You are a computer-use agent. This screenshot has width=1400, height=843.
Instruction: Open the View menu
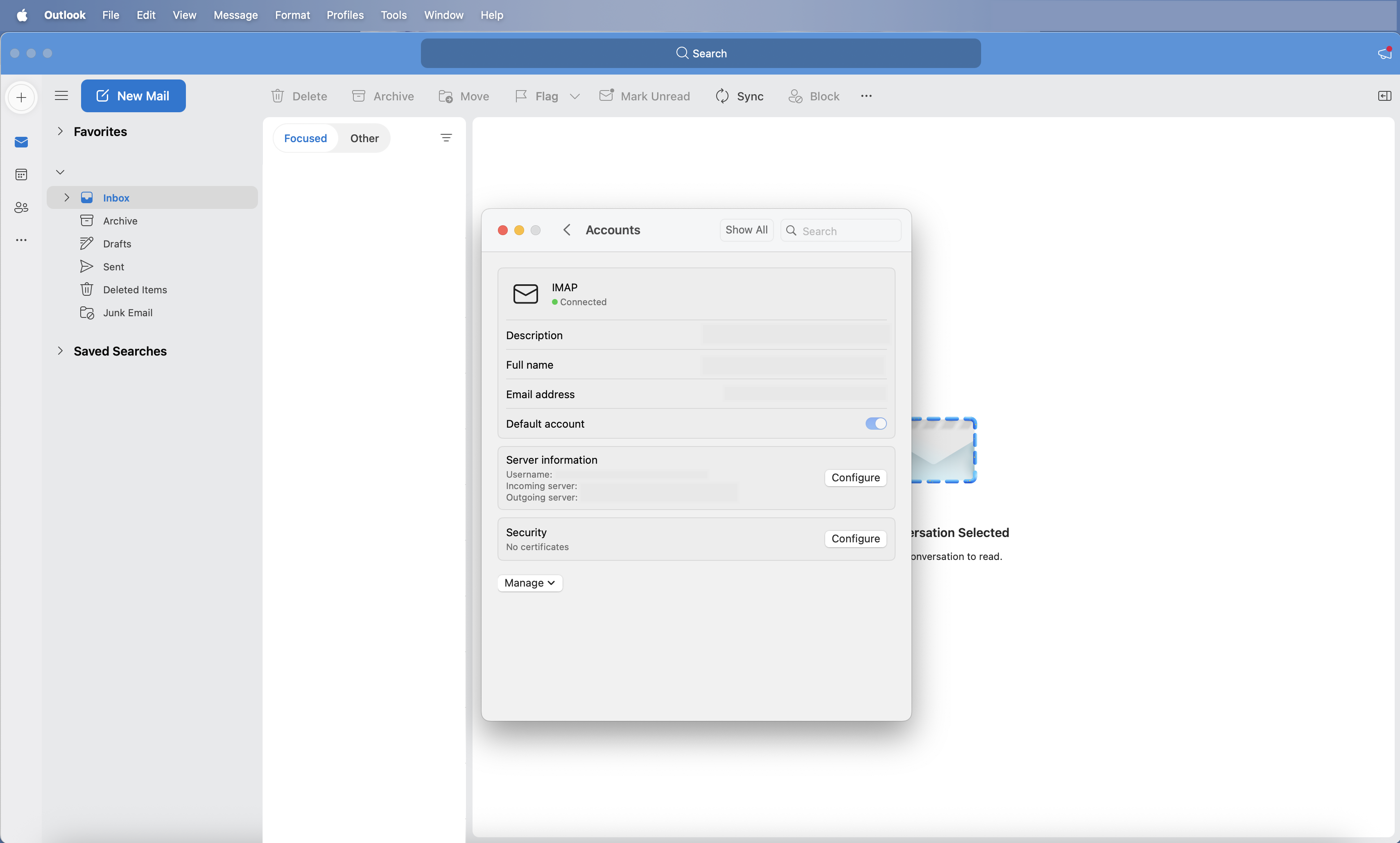click(x=185, y=15)
